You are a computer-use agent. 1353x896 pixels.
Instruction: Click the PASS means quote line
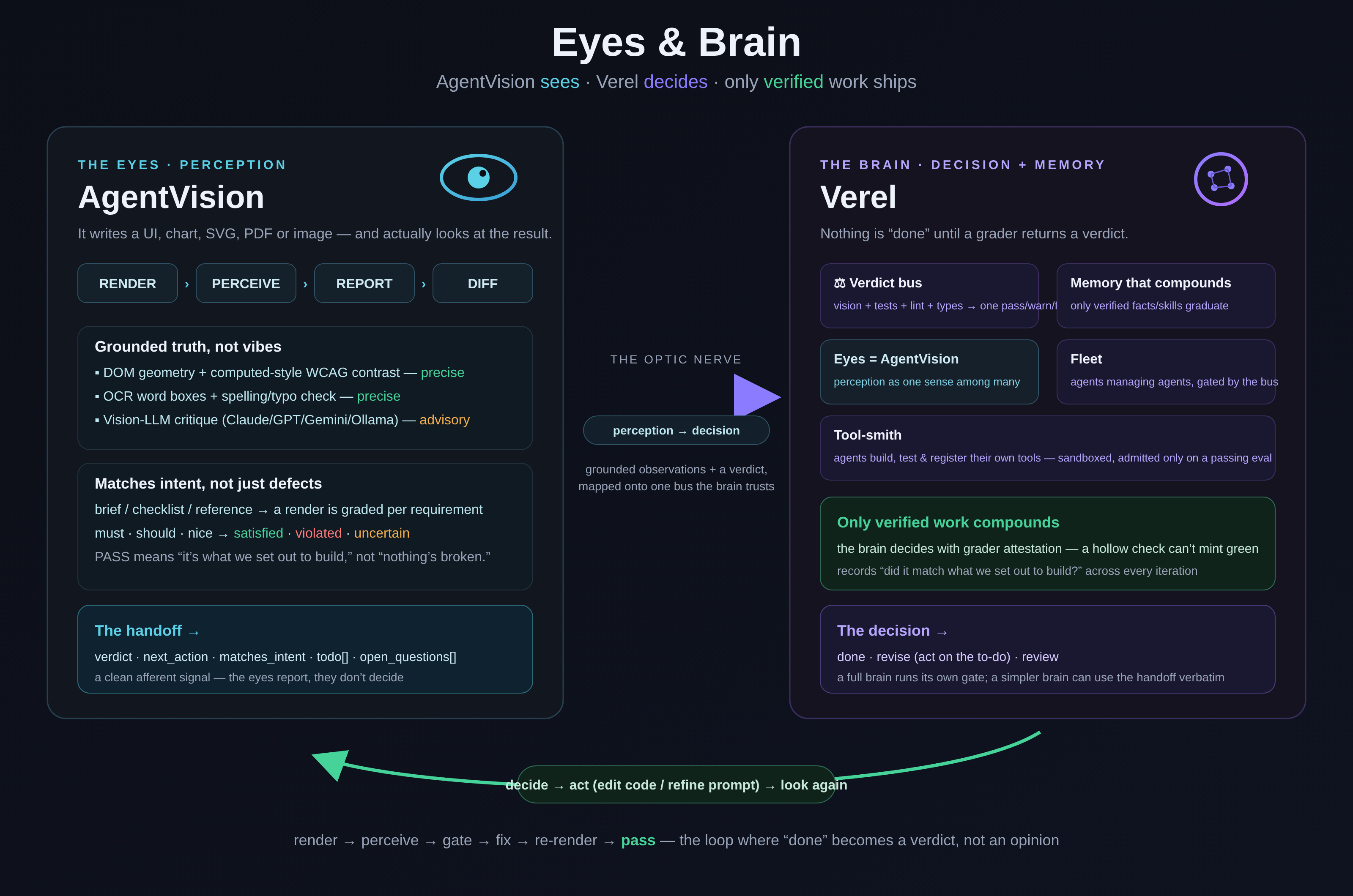pos(293,557)
